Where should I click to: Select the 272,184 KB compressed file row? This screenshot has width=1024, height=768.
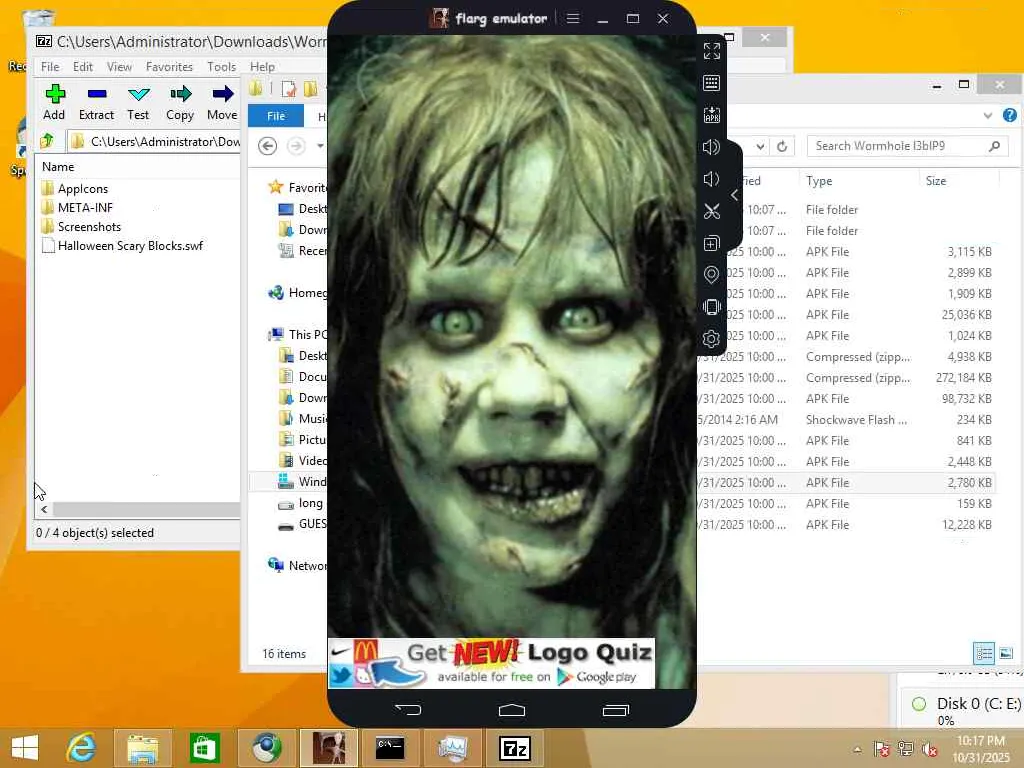click(x=846, y=378)
